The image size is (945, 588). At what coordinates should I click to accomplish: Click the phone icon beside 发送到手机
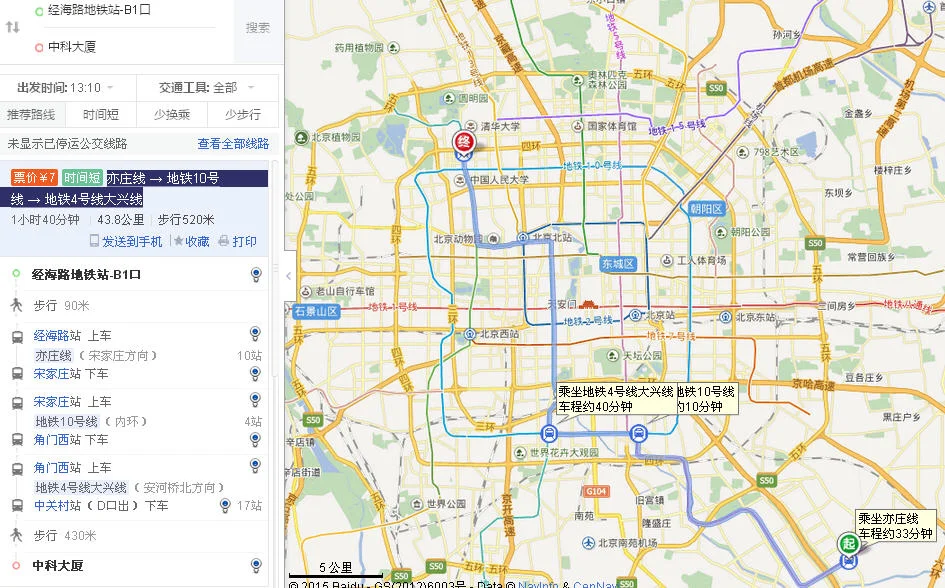[x=94, y=241]
